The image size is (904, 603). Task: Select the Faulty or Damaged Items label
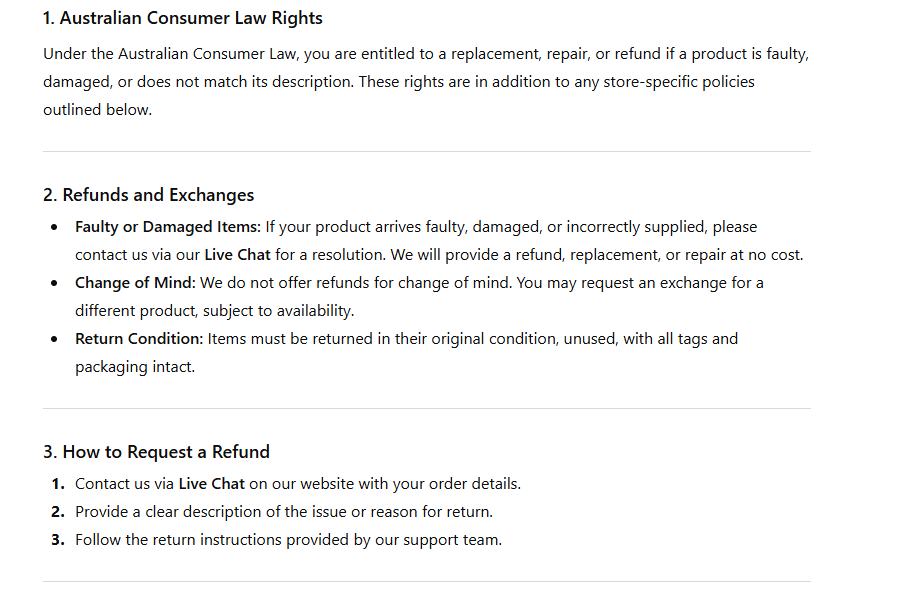tap(167, 227)
